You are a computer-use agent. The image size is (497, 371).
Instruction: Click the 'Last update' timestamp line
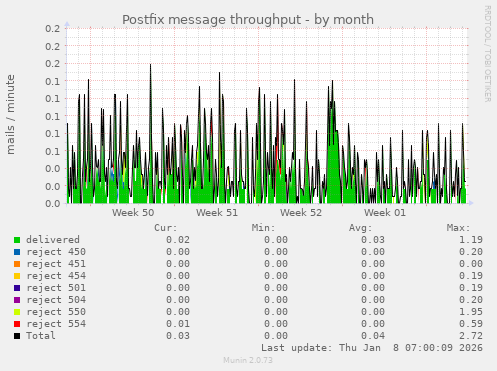click(x=372, y=348)
